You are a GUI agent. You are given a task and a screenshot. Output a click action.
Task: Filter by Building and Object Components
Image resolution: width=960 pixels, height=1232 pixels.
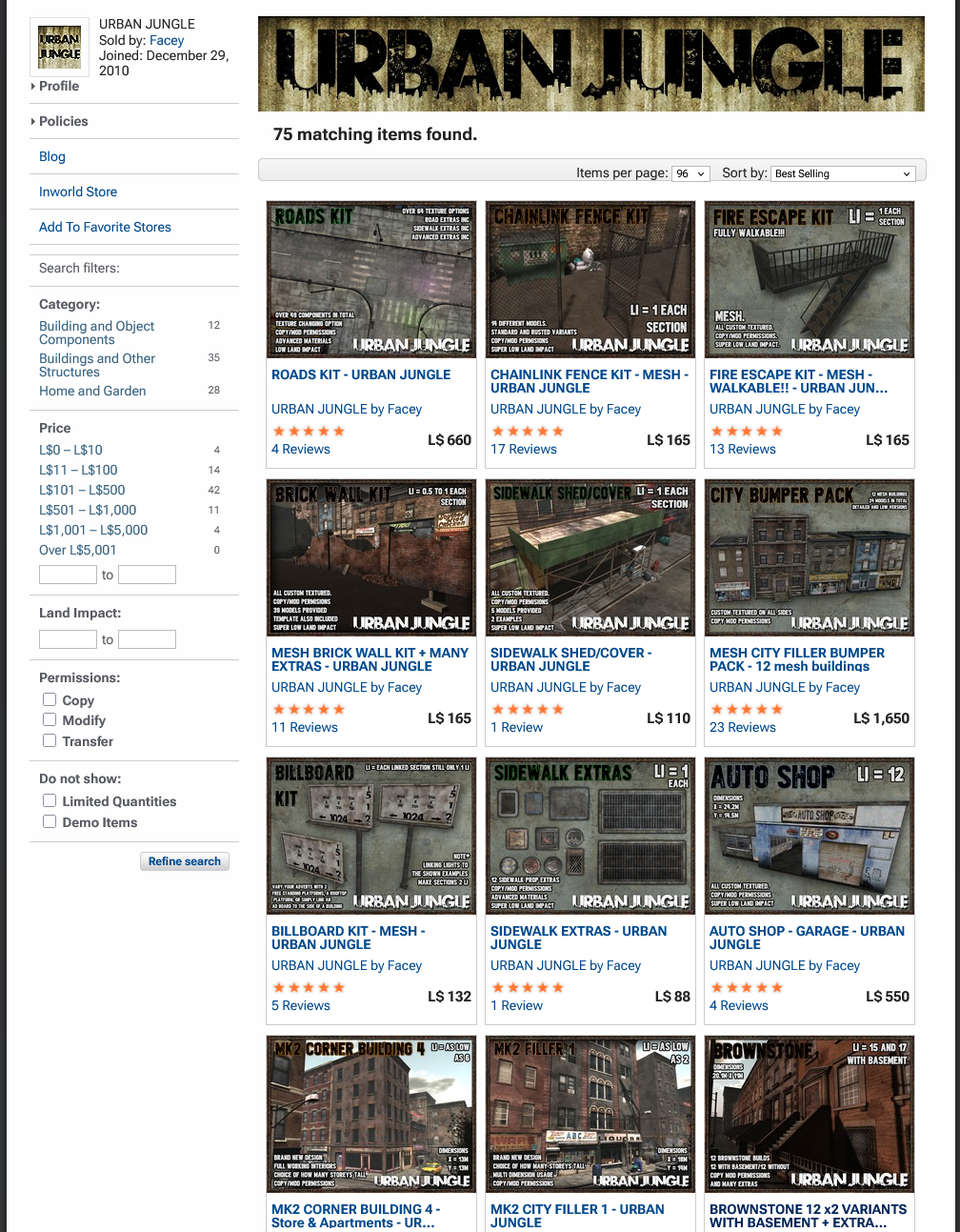coord(96,333)
